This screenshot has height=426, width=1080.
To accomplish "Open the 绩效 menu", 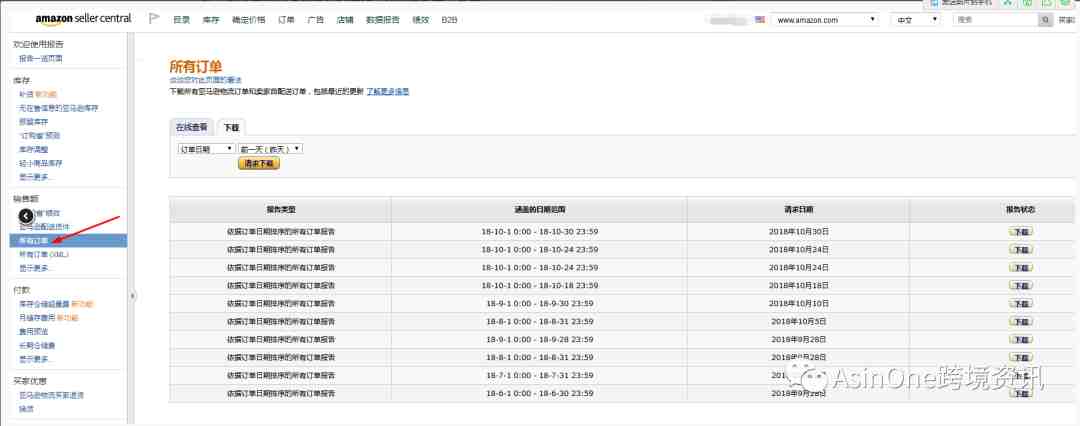I will [420, 20].
